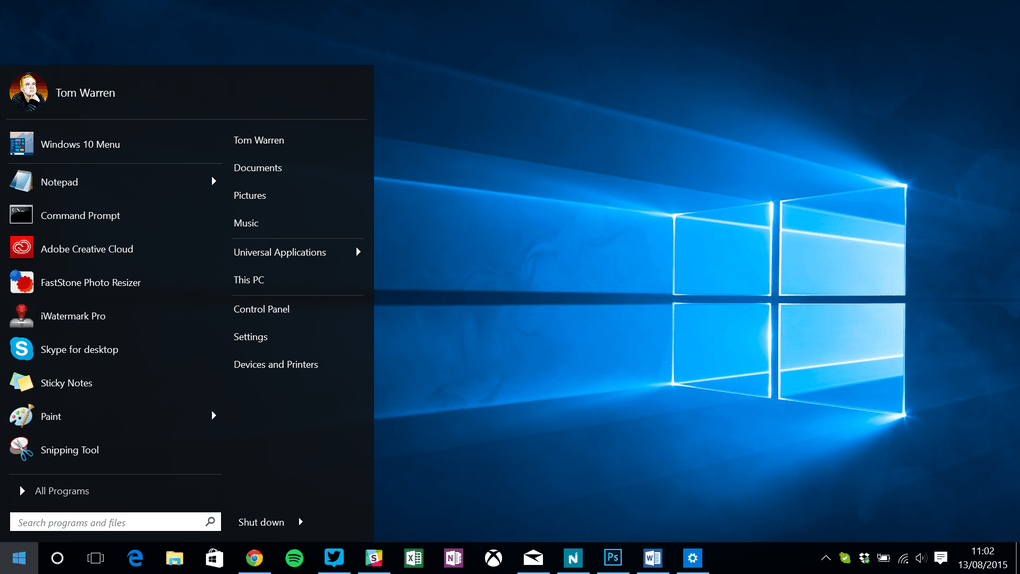1020x574 pixels.
Task: Open the Settings gear on taskbar
Action: (x=692, y=558)
